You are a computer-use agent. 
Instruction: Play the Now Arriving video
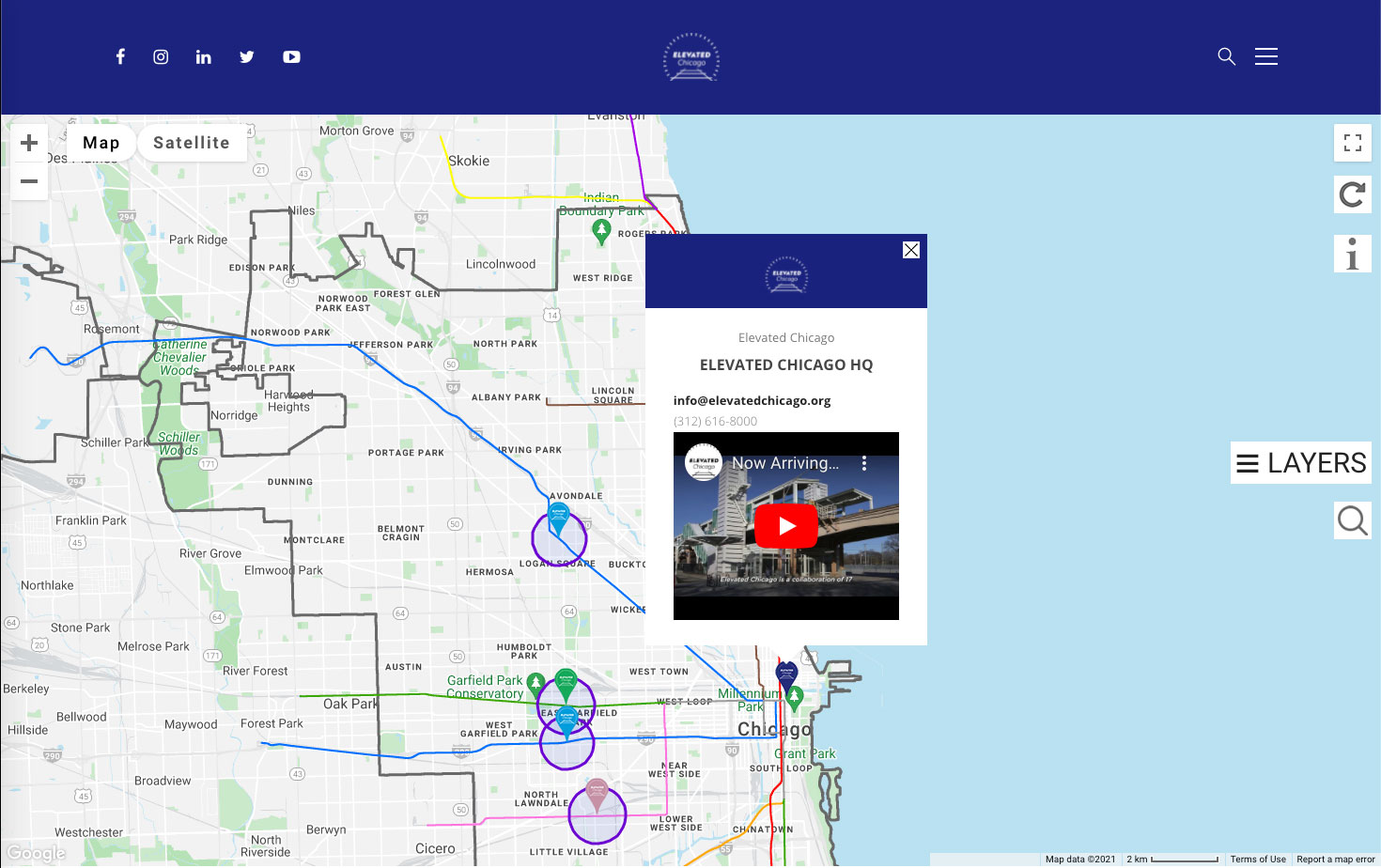point(786,526)
